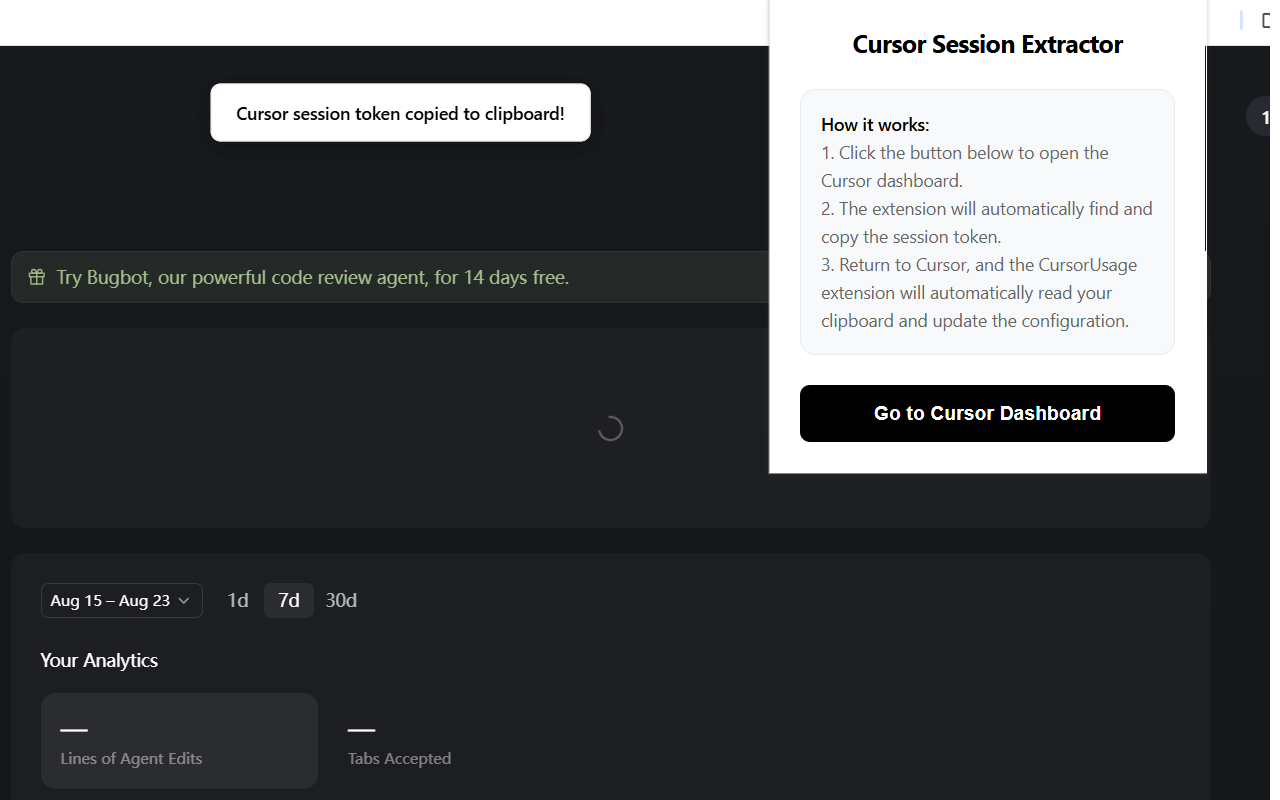Click the Go to Cursor Dashboard button
The image size is (1280, 800).
click(x=987, y=413)
